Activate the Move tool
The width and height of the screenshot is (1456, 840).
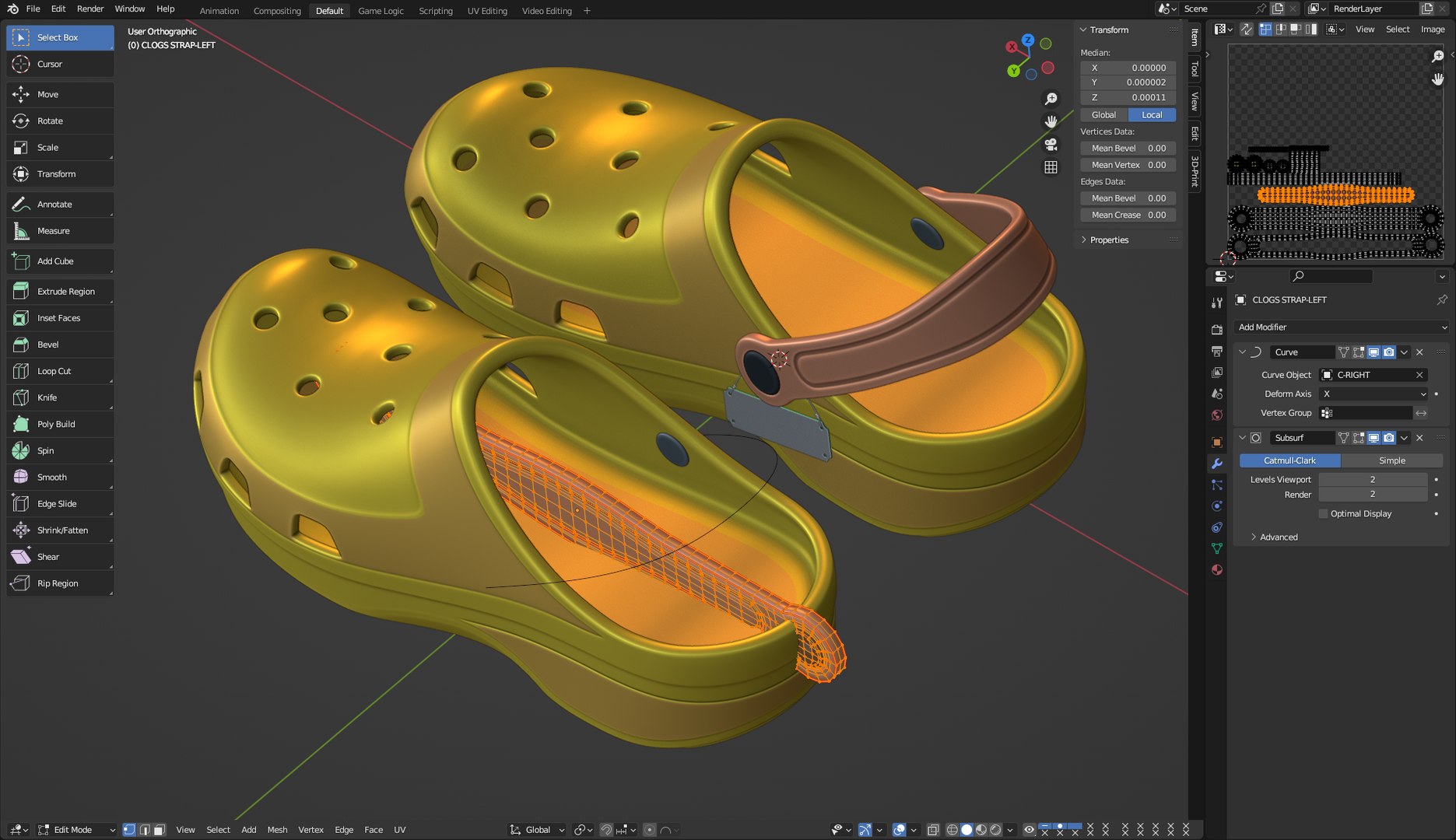pos(60,95)
